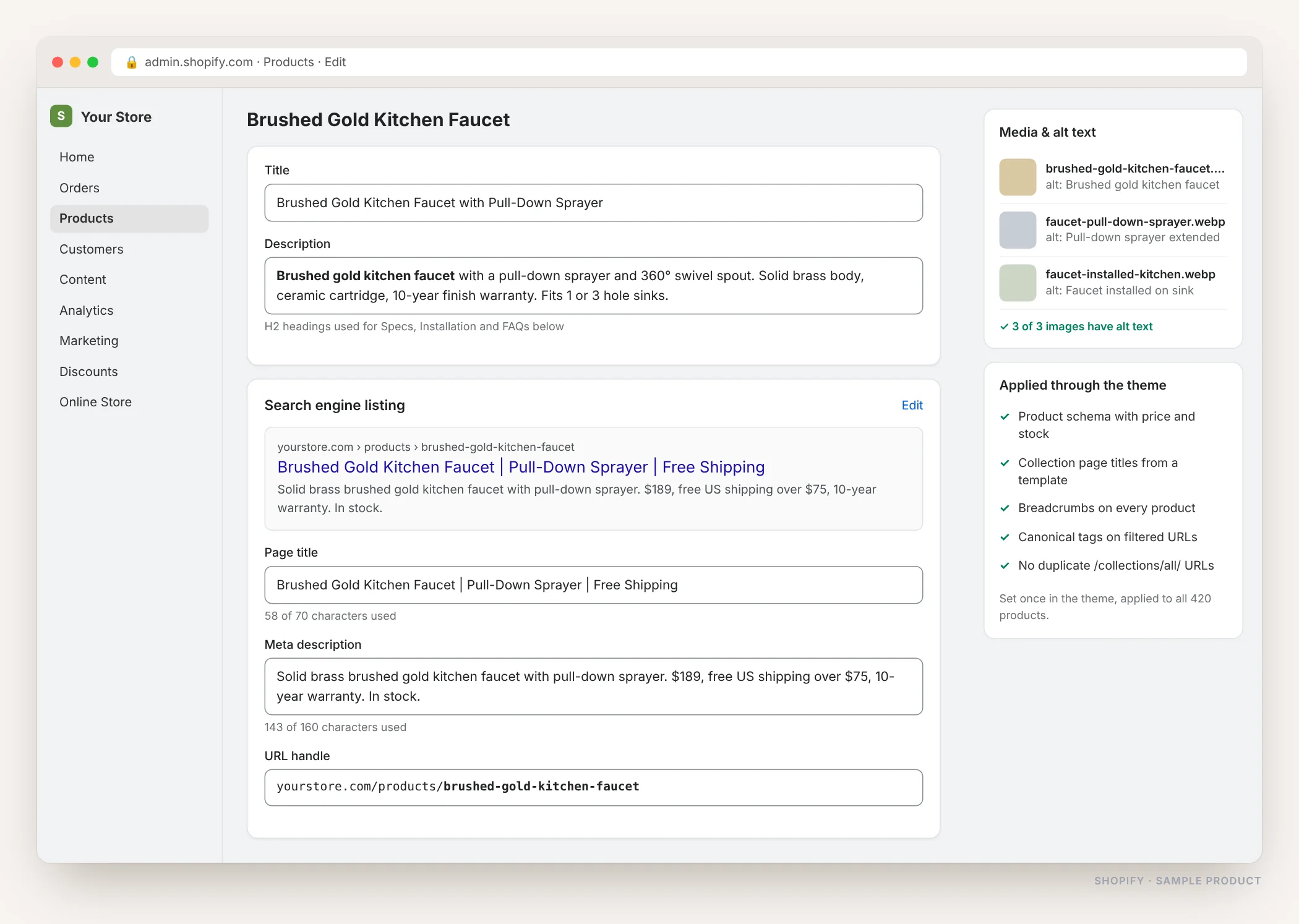This screenshot has height=924, width=1299.
Task: Focus the Page title field
Action: point(593,585)
